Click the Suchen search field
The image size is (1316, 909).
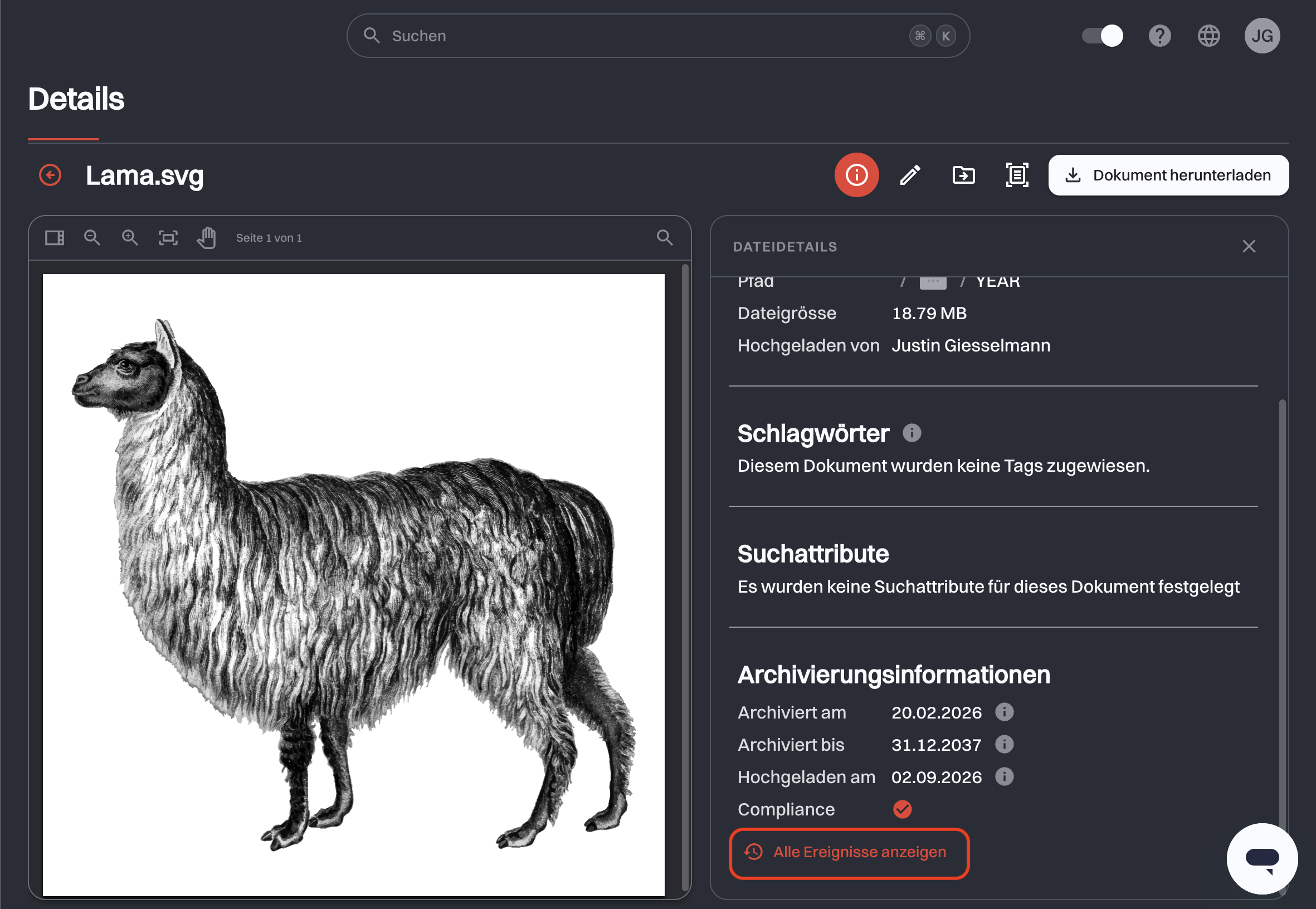coord(658,36)
